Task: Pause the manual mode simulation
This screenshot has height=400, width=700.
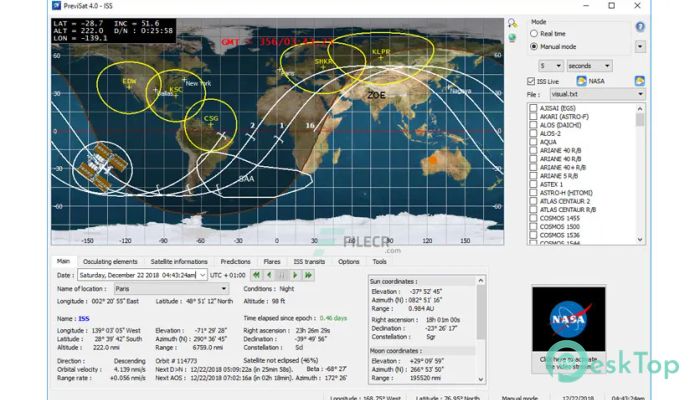Action: [x=282, y=275]
